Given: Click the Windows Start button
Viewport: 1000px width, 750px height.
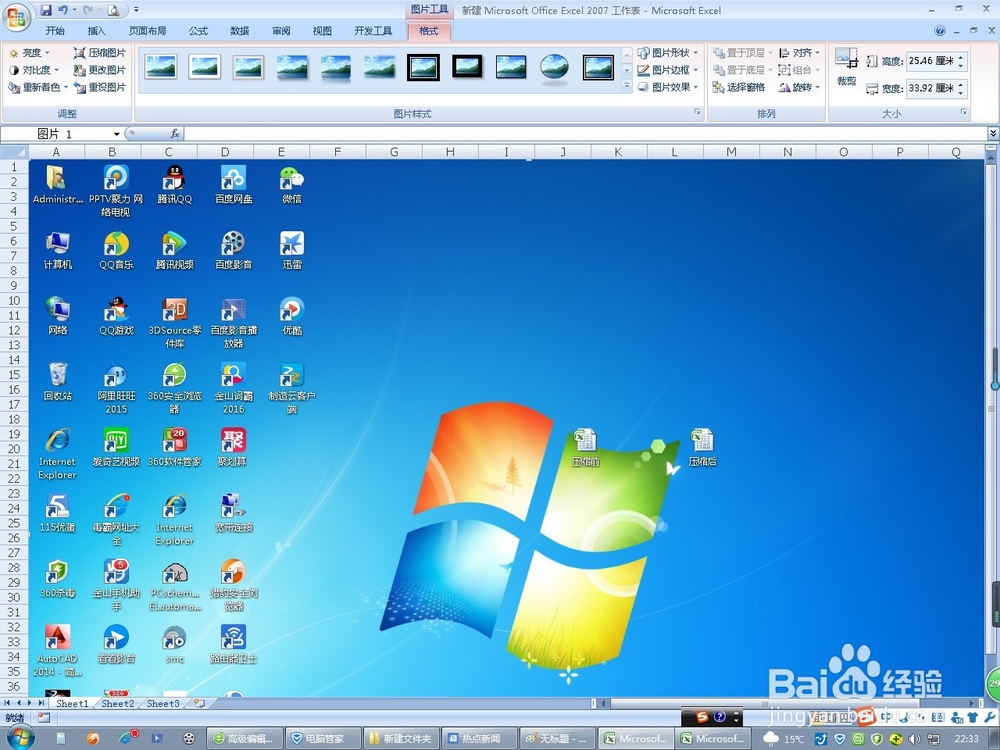Looking at the screenshot, I should pyautogui.click(x=19, y=738).
